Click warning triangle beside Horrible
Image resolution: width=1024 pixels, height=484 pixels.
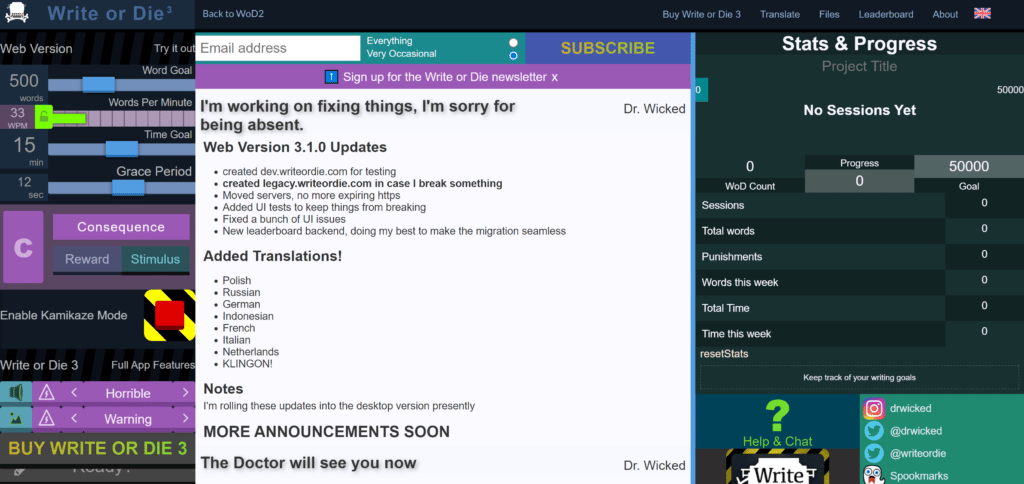[x=46, y=393]
